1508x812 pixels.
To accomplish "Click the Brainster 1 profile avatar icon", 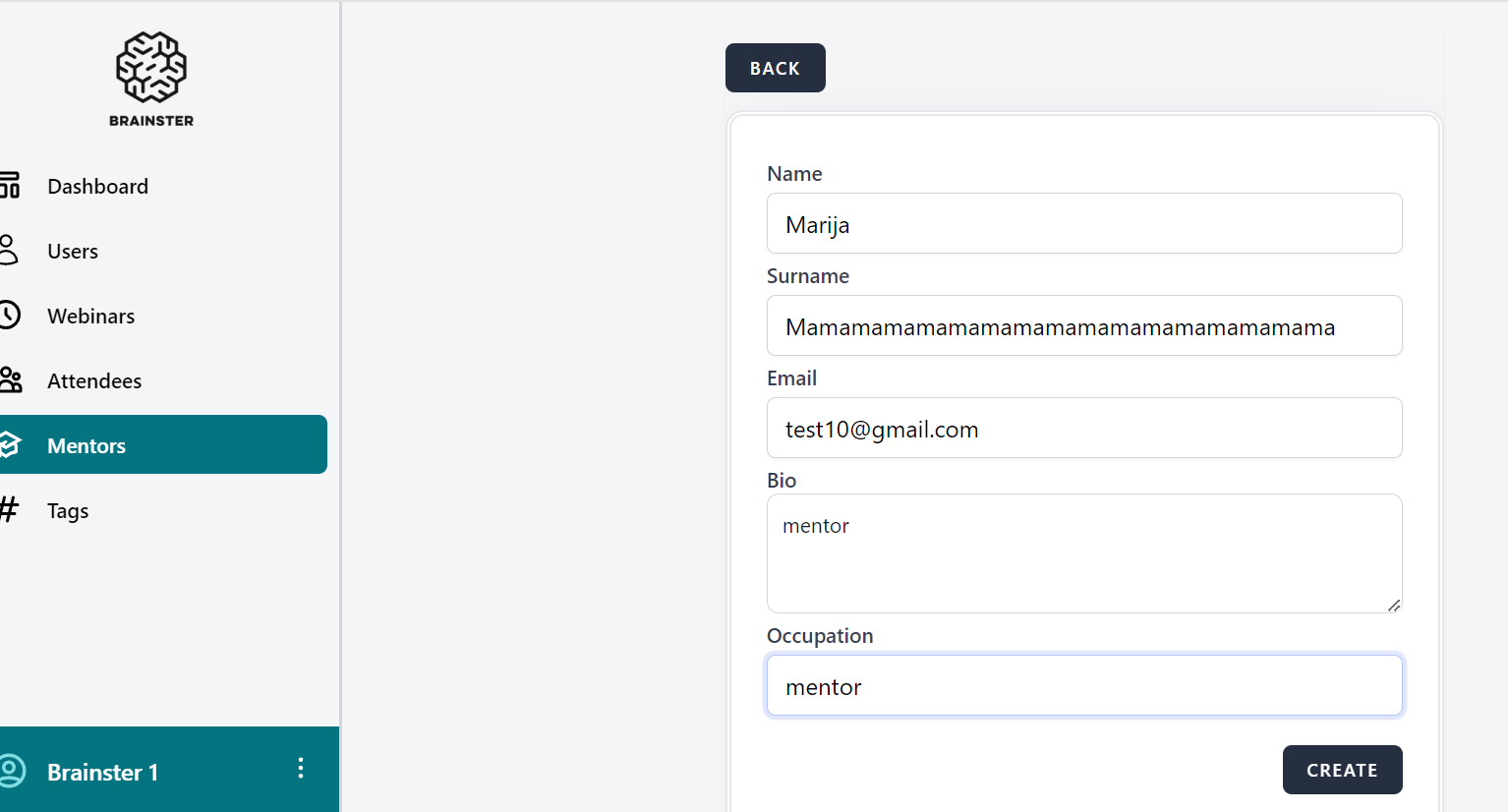I will tap(12, 771).
